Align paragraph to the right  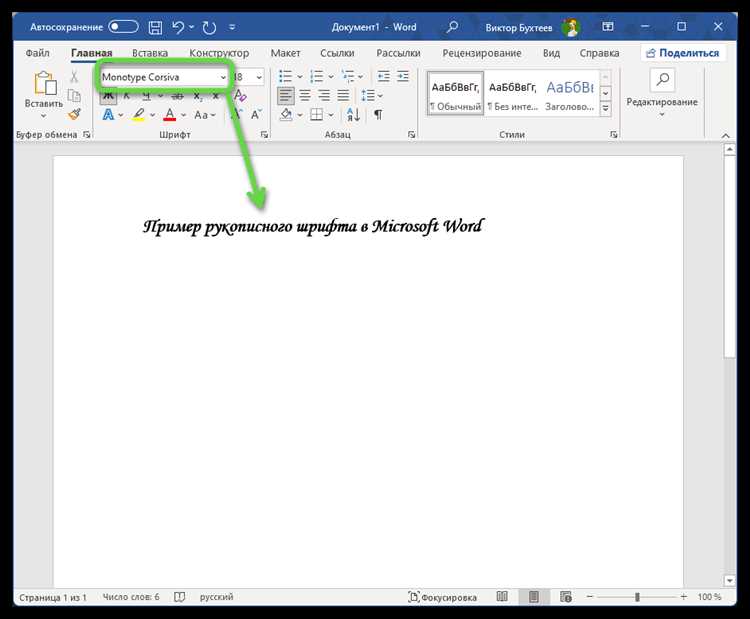coord(324,96)
